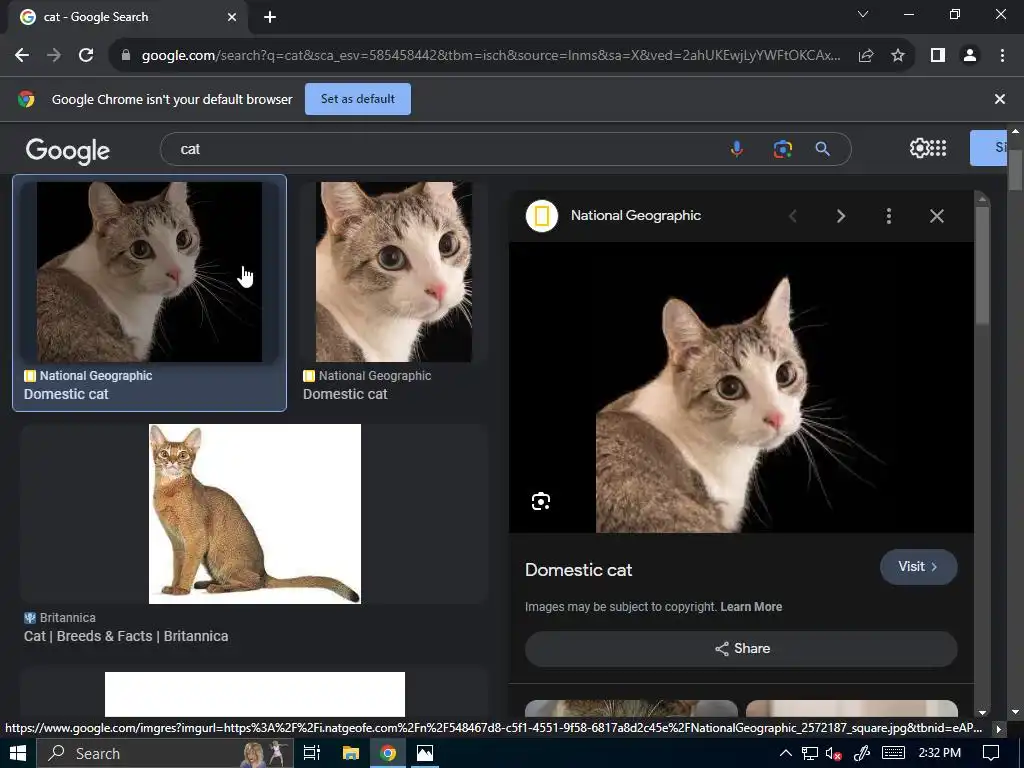The height and width of the screenshot is (768, 1024).
Task: Click the magnifier search button in search box
Action: [823, 149]
